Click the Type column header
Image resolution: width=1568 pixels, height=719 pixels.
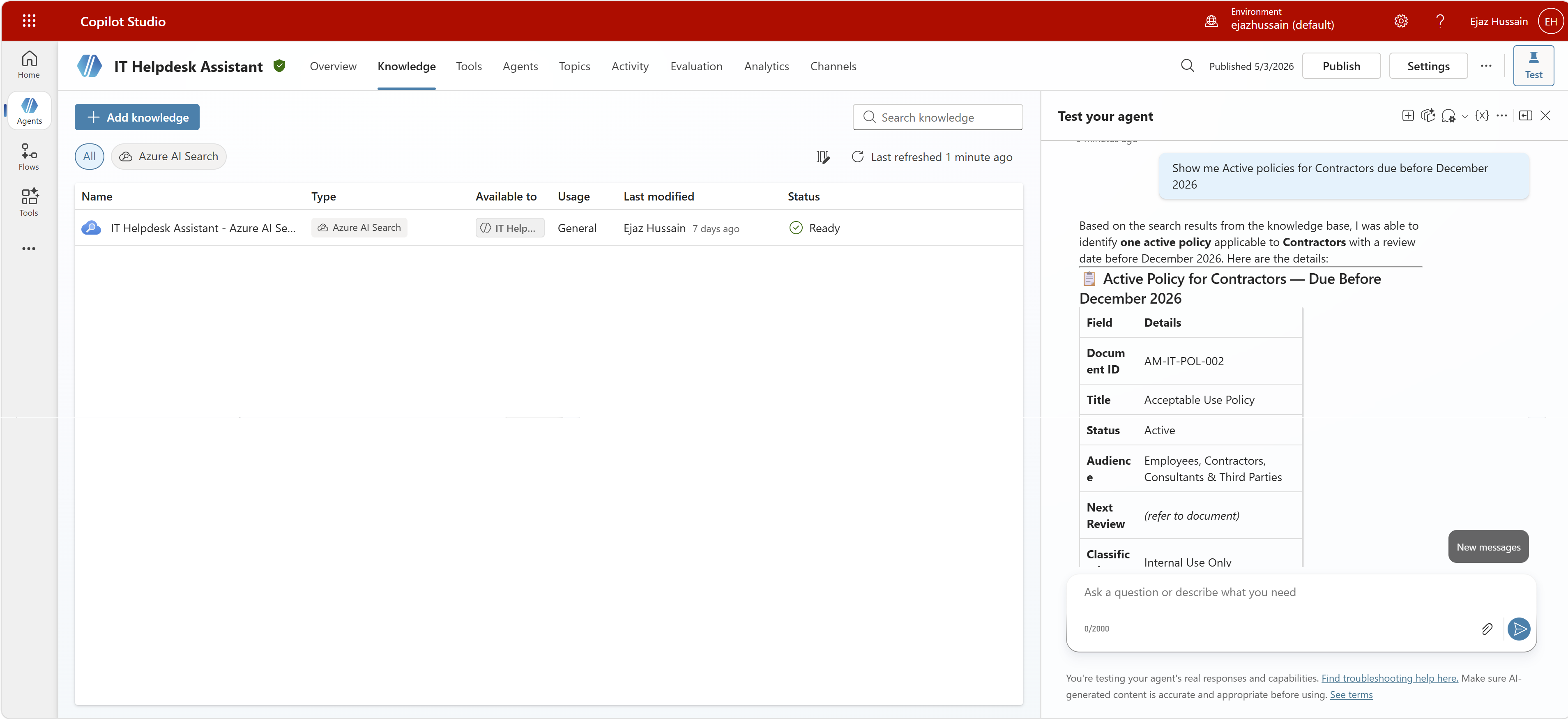[323, 196]
